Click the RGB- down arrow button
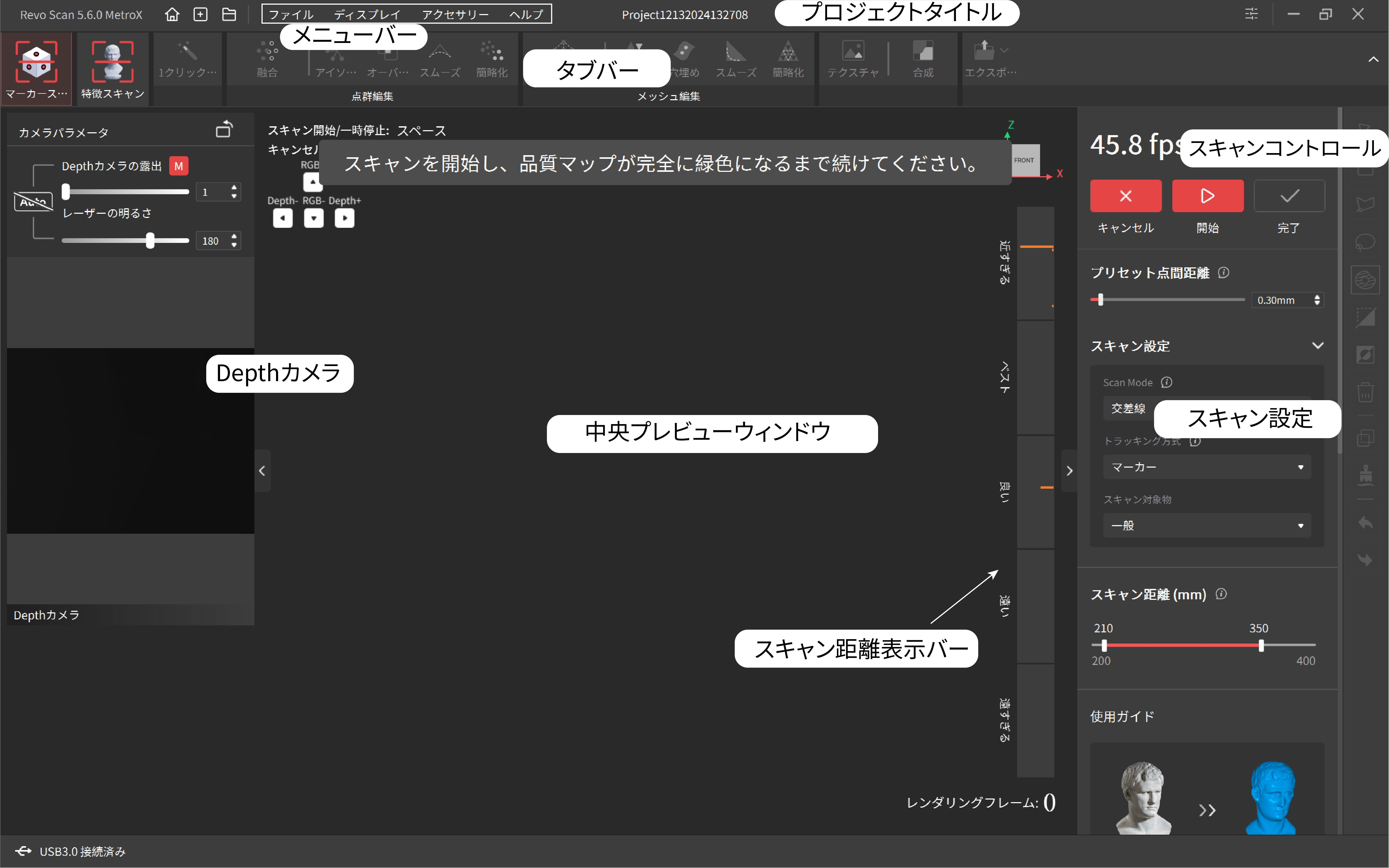The image size is (1389, 868). pyautogui.click(x=314, y=218)
